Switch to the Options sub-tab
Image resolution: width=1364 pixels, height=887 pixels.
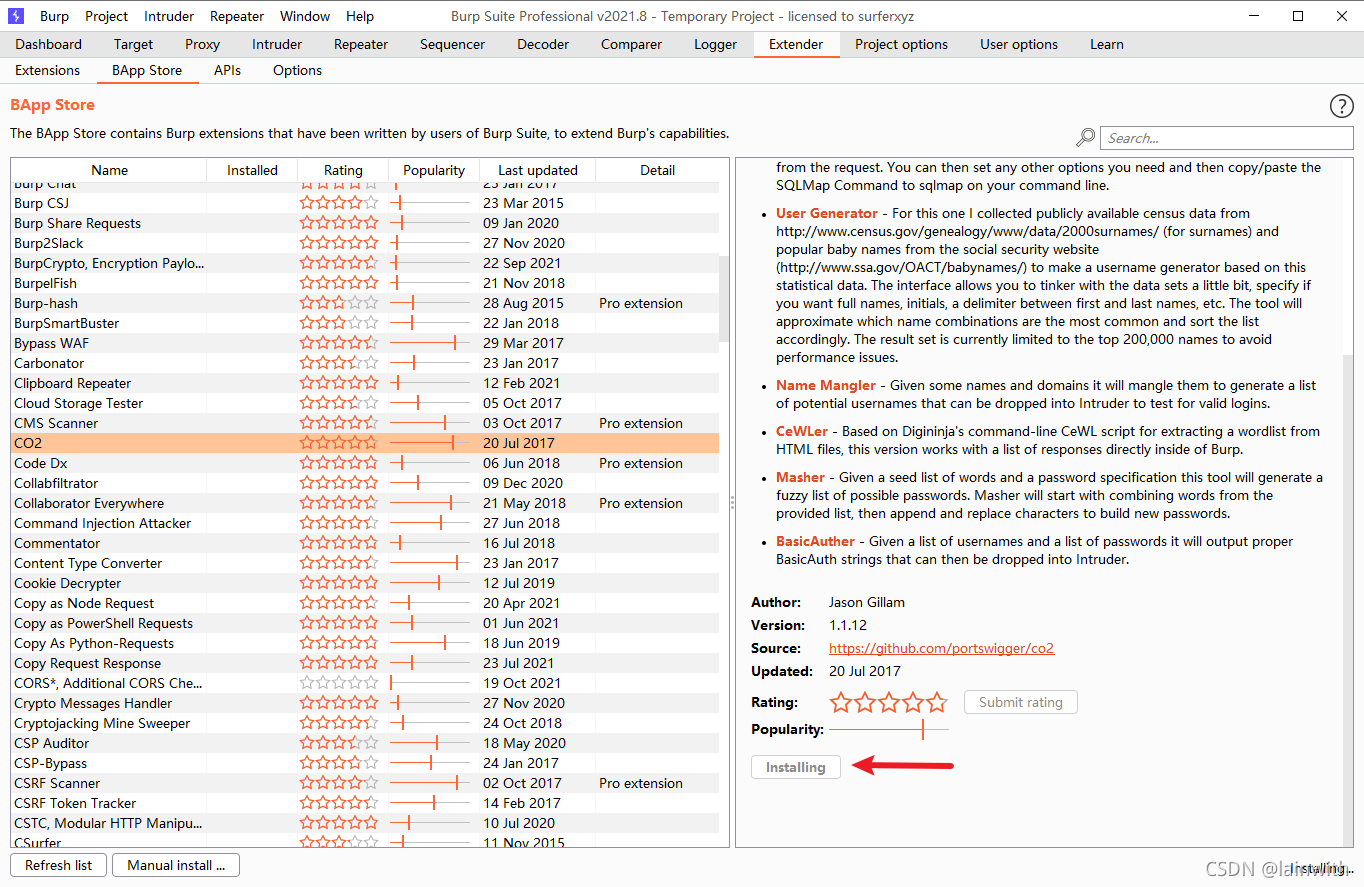click(297, 70)
